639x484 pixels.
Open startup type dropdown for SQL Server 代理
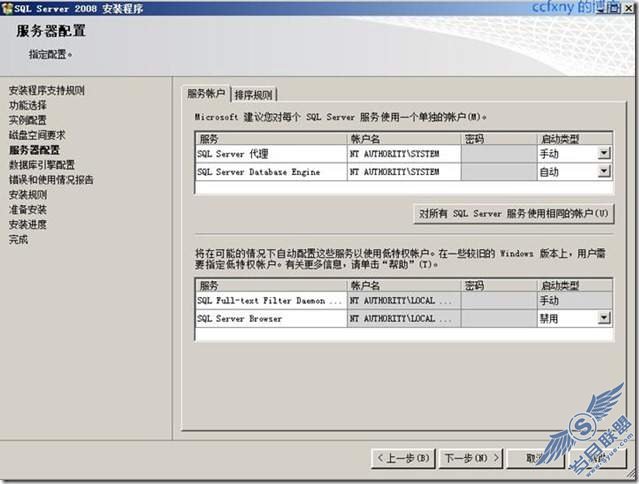(x=604, y=154)
